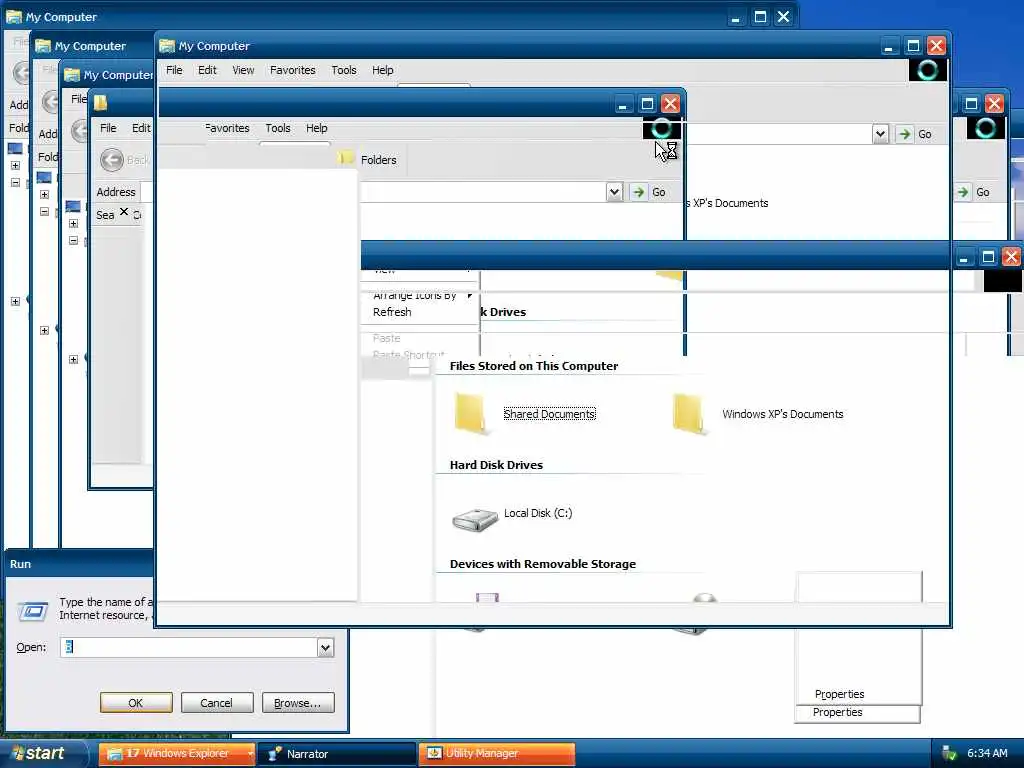
Task: Expand the plus node just above the minus in rearmost My Computer window
Action: (x=15, y=165)
